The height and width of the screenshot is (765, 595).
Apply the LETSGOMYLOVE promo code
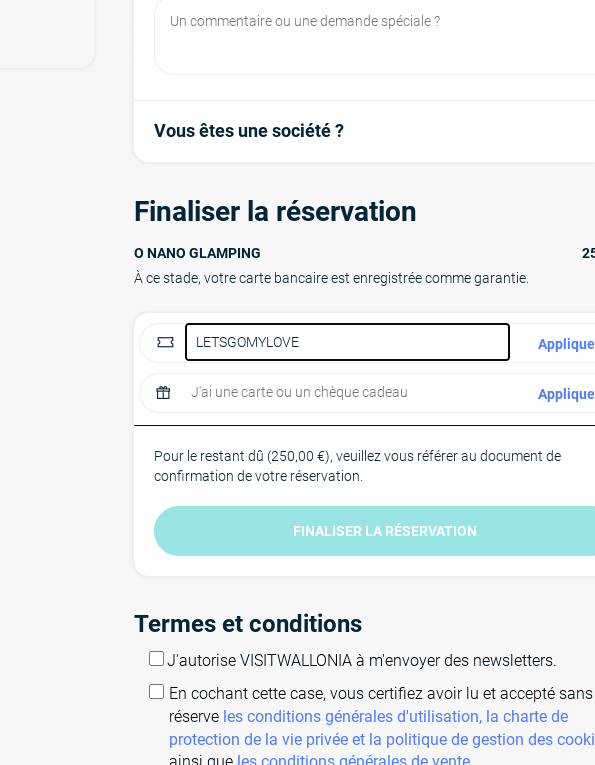tap(566, 344)
